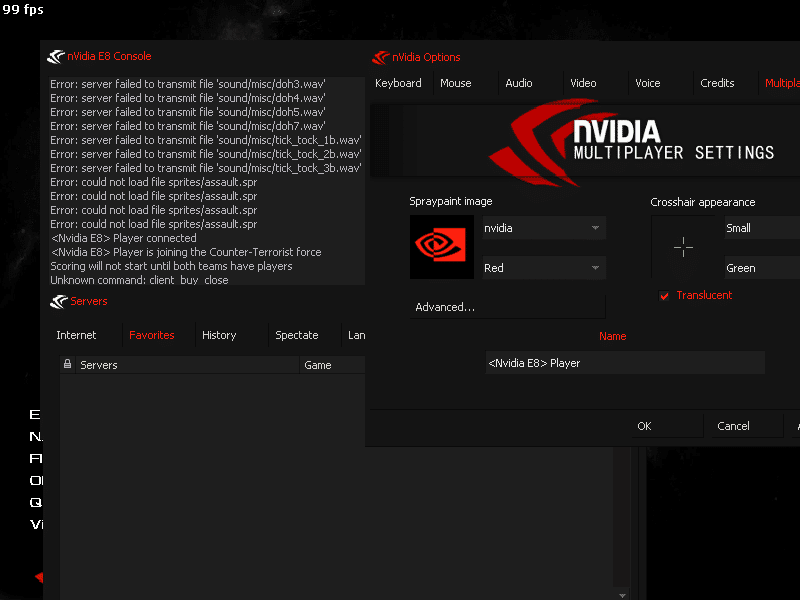Click the nVidia E8 Console title icon
This screenshot has width=800, height=600.
(56, 57)
